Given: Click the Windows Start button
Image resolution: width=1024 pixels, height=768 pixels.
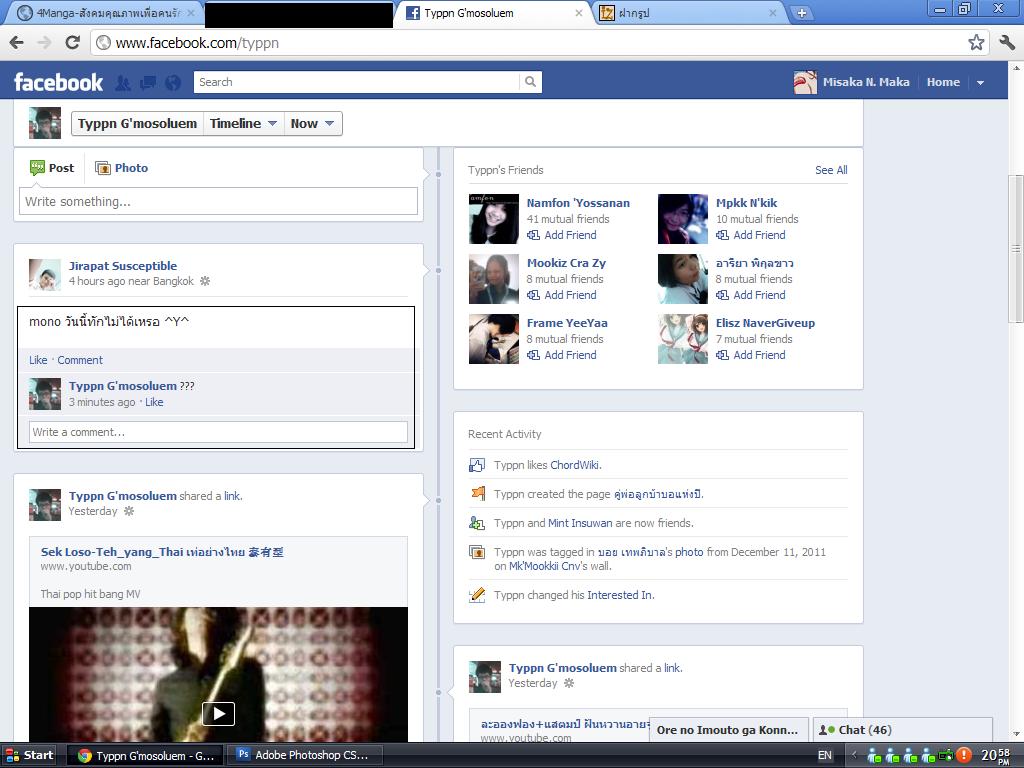Looking at the screenshot, I should point(29,755).
